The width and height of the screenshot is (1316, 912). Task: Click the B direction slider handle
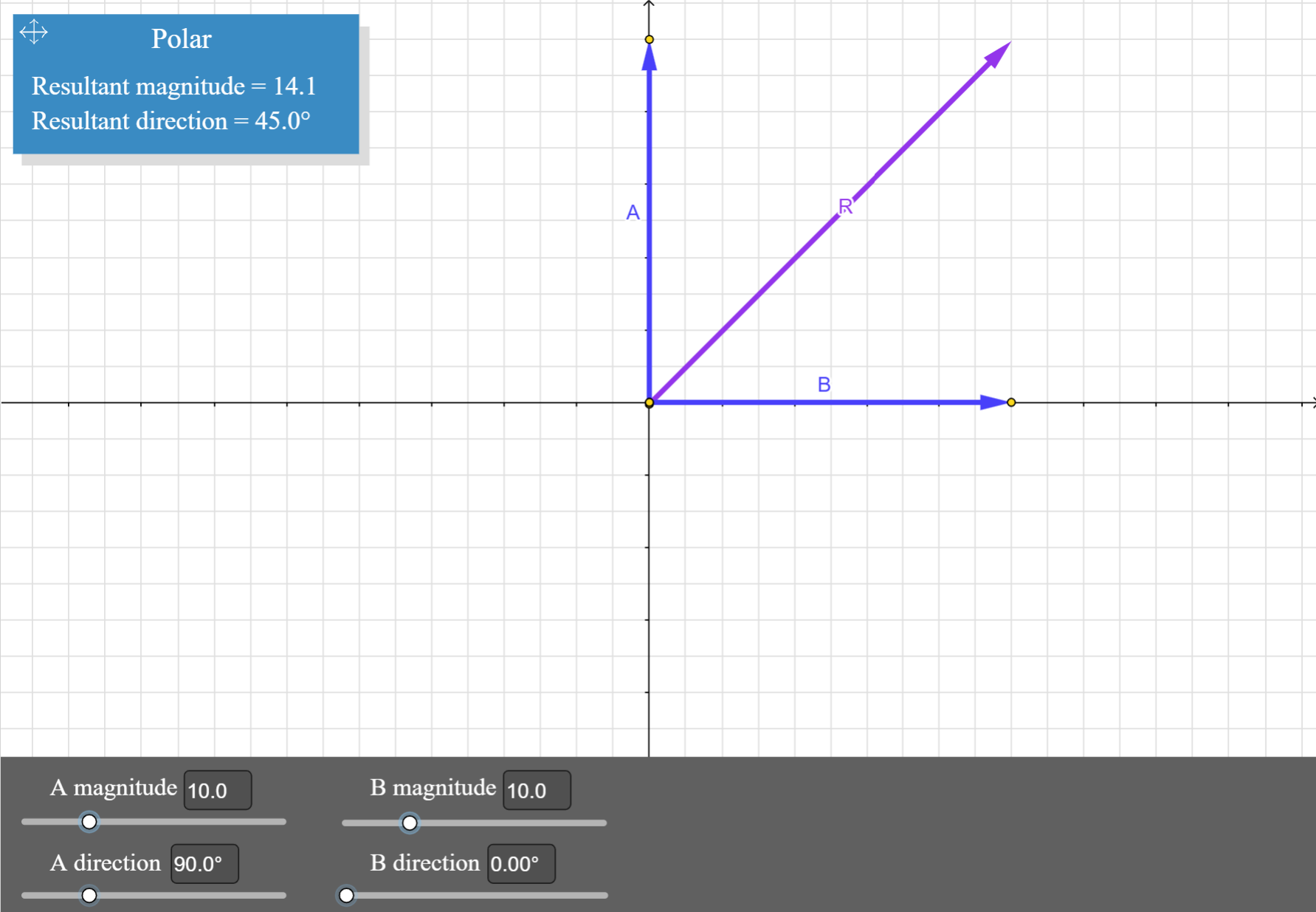click(x=347, y=895)
